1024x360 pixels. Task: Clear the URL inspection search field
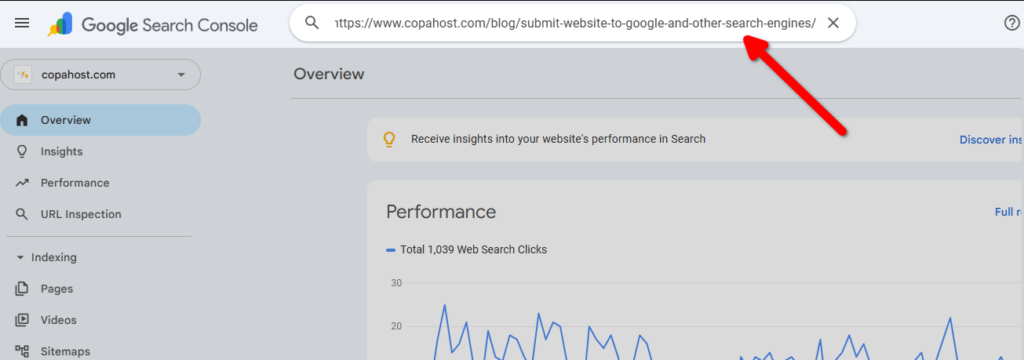tap(833, 23)
